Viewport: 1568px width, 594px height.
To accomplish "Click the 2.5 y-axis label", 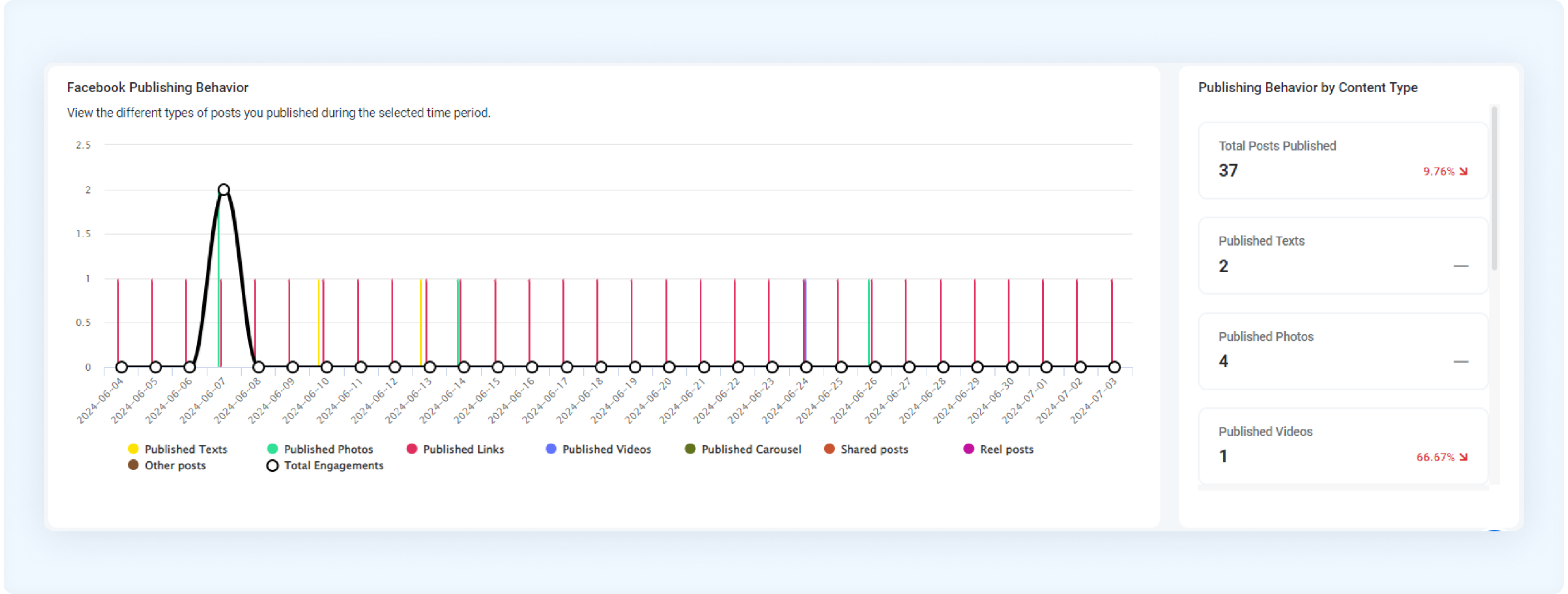I will pos(84,145).
